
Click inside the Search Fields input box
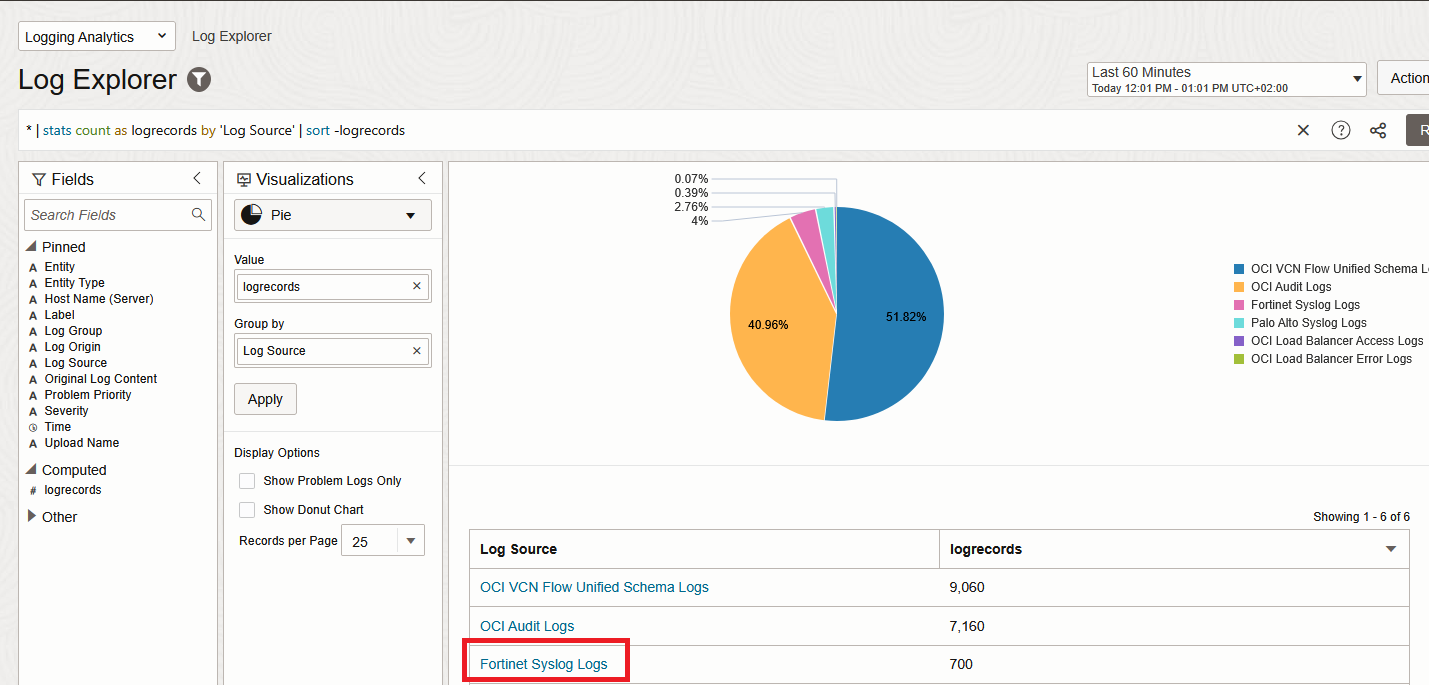[105, 215]
